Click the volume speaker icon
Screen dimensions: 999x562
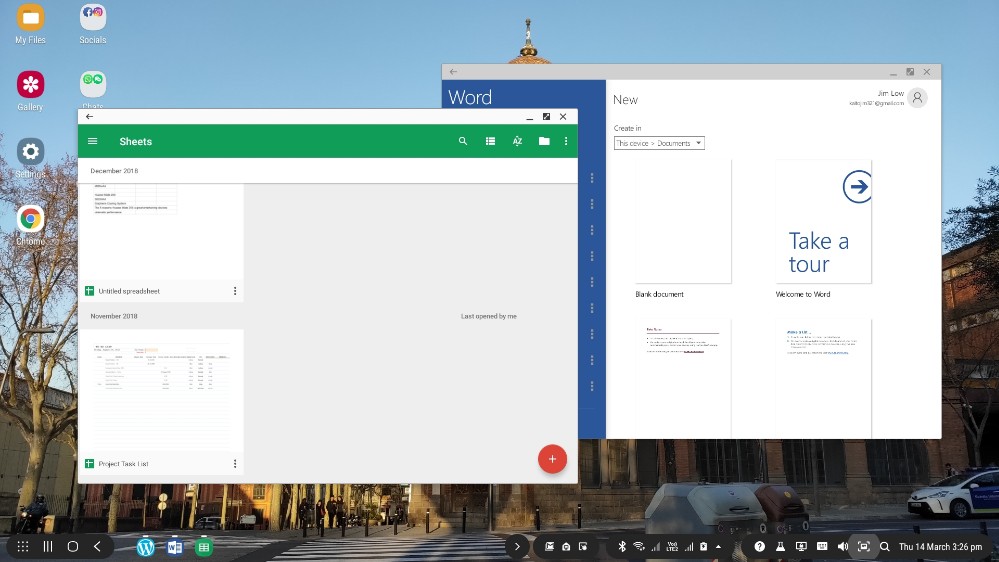click(x=843, y=547)
